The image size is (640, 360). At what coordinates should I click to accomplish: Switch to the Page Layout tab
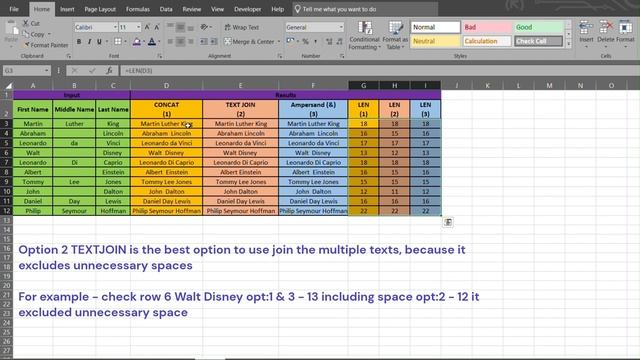(100, 9)
